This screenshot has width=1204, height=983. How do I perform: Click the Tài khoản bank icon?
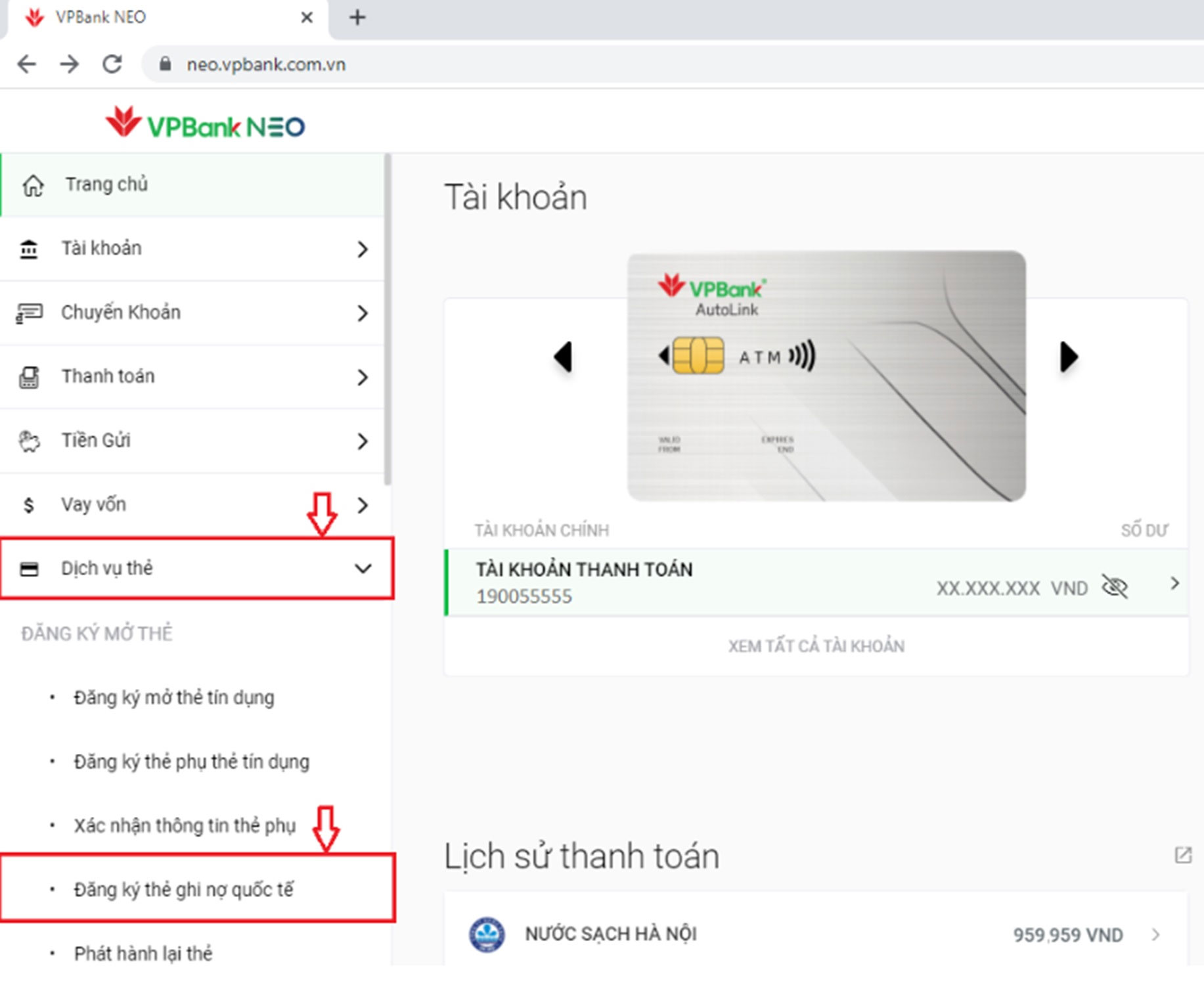click(x=29, y=249)
